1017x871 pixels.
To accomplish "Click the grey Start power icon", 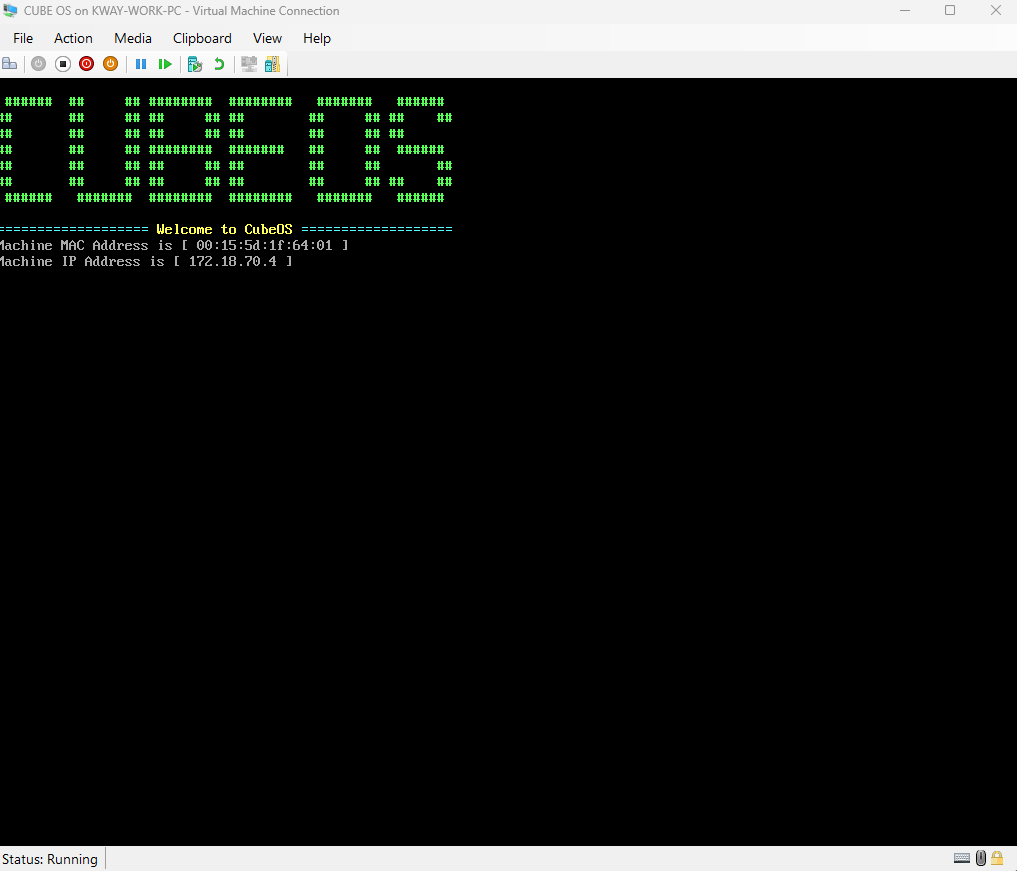I will 38,64.
